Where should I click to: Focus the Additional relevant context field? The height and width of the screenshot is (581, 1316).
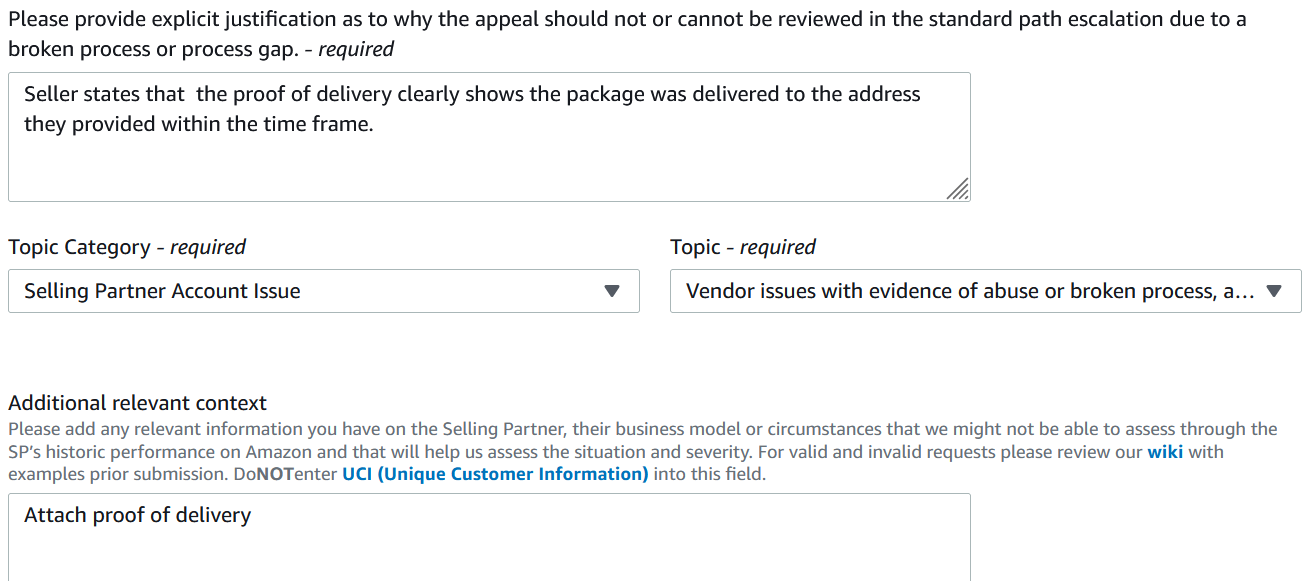pos(489,537)
